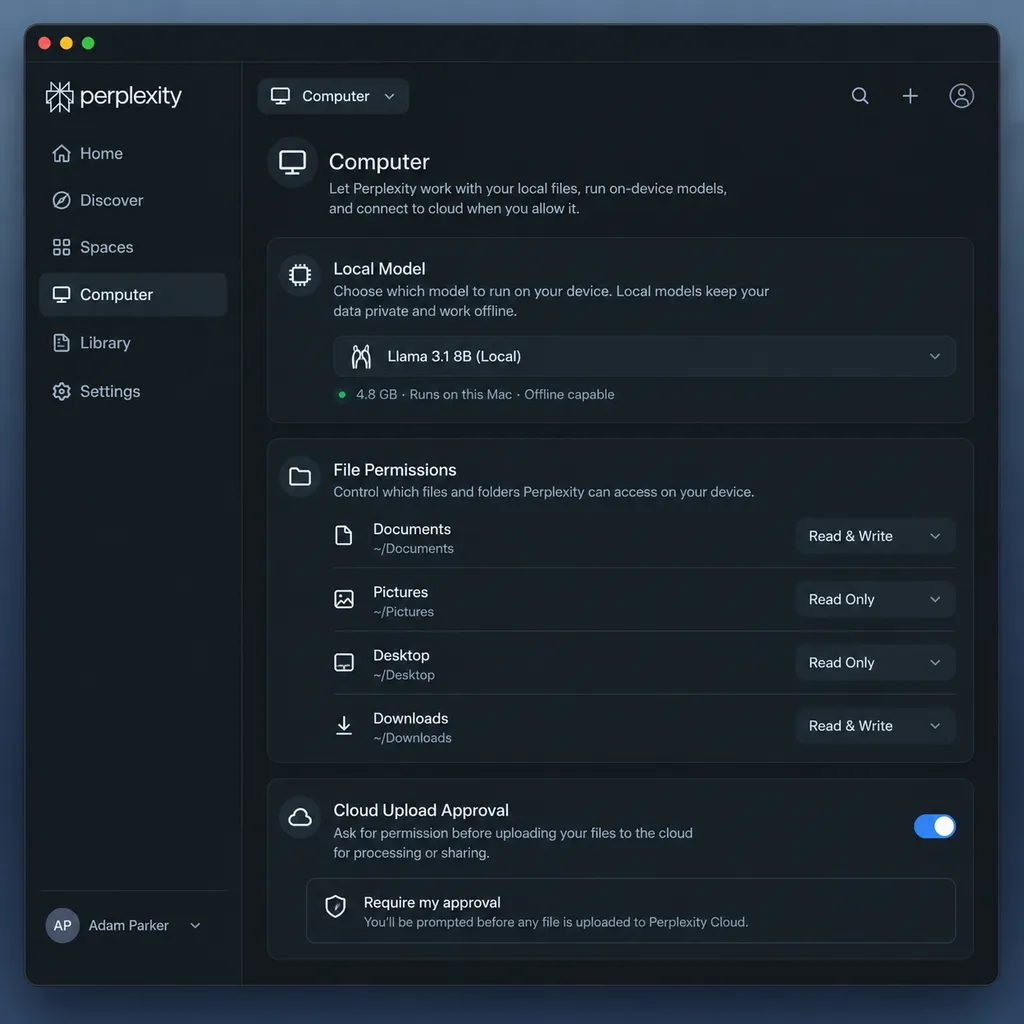Screen dimensions: 1024x1024
Task: Expand the Llama 3.1 8B model selector
Action: point(644,357)
